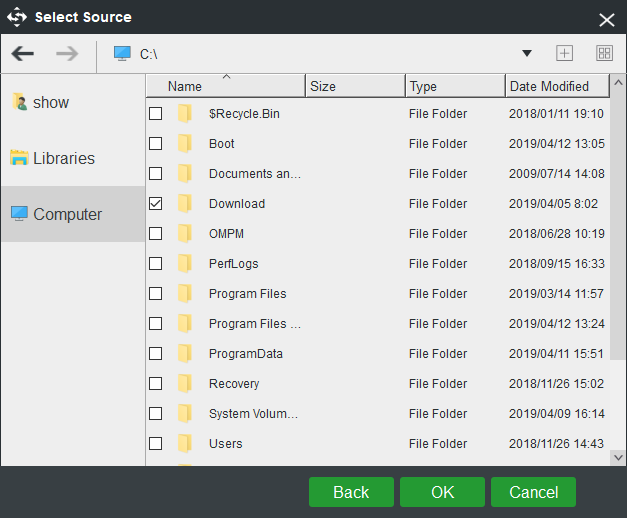Screen dimensions: 627x518
Task: Select the Program Files folder icon
Action: (x=184, y=294)
